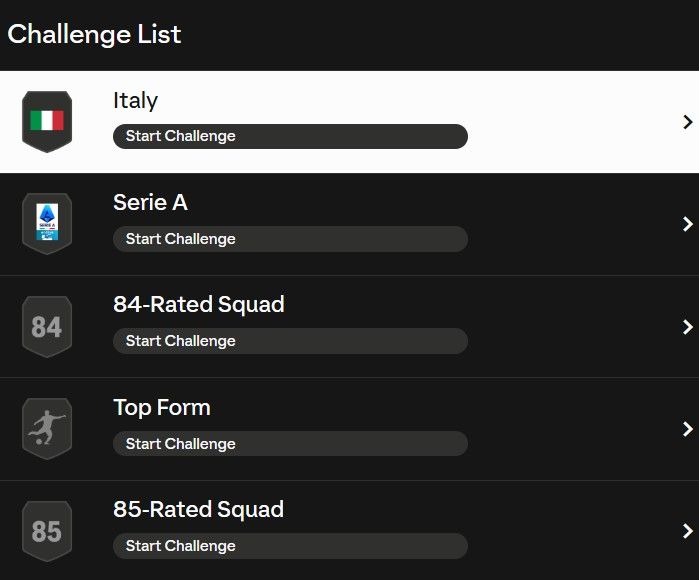Click the chevron beside 84-Rated Squad

(687, 327)
